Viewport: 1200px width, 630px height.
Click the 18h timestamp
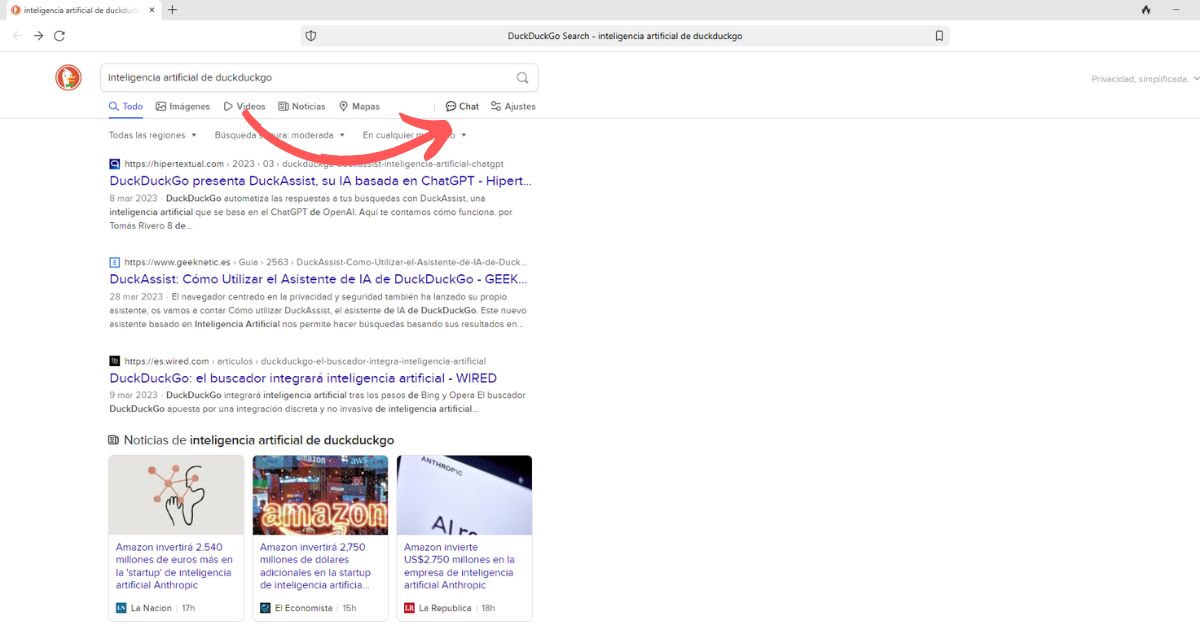coord(488,608)
